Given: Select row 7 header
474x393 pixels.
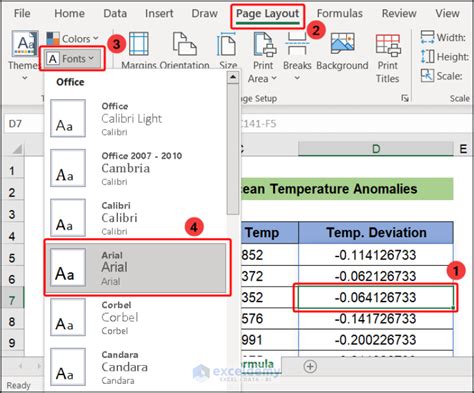Looking at the screenshot, I should [x=12, y=300].
